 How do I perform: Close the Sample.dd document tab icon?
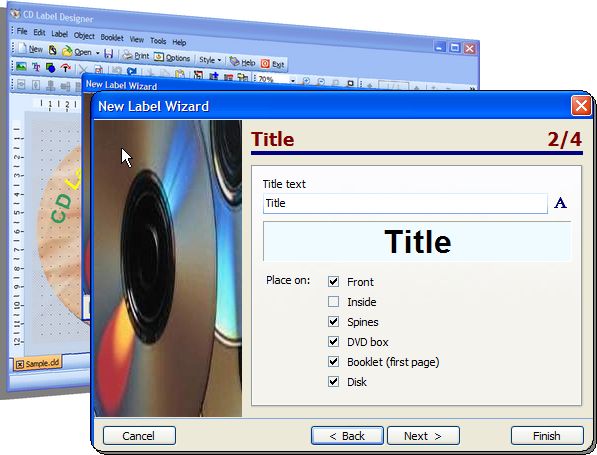pyautogui.click(x=20, y=364)
